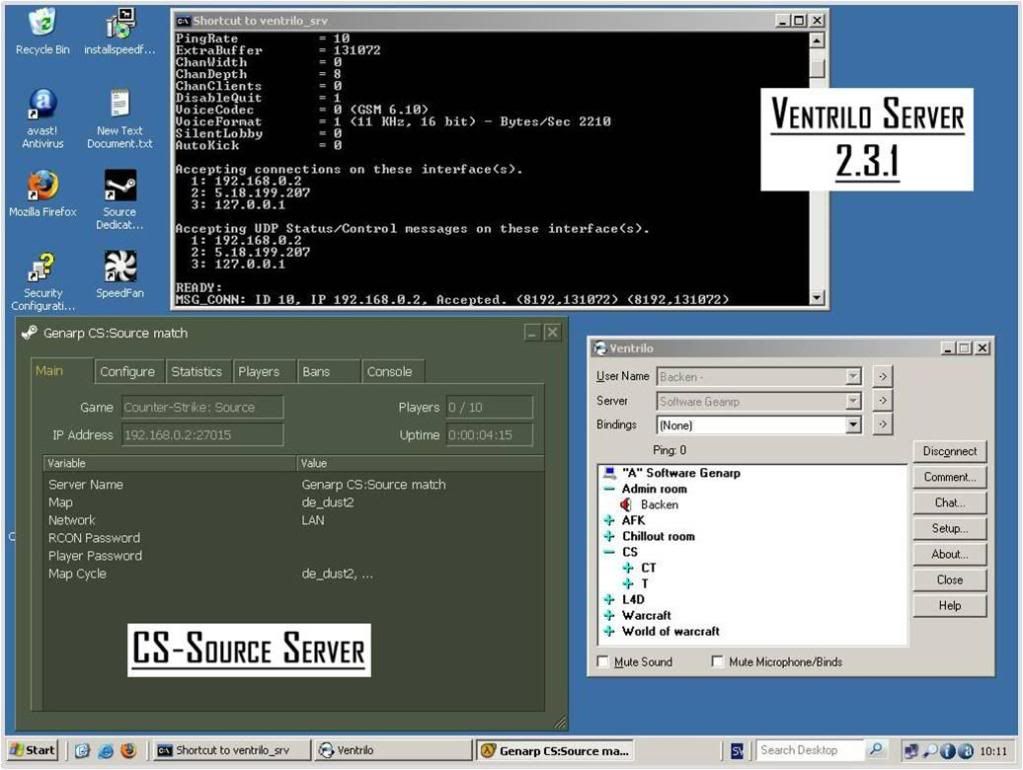Select the installspeedf... installer desktop icon

coord(120,31)
